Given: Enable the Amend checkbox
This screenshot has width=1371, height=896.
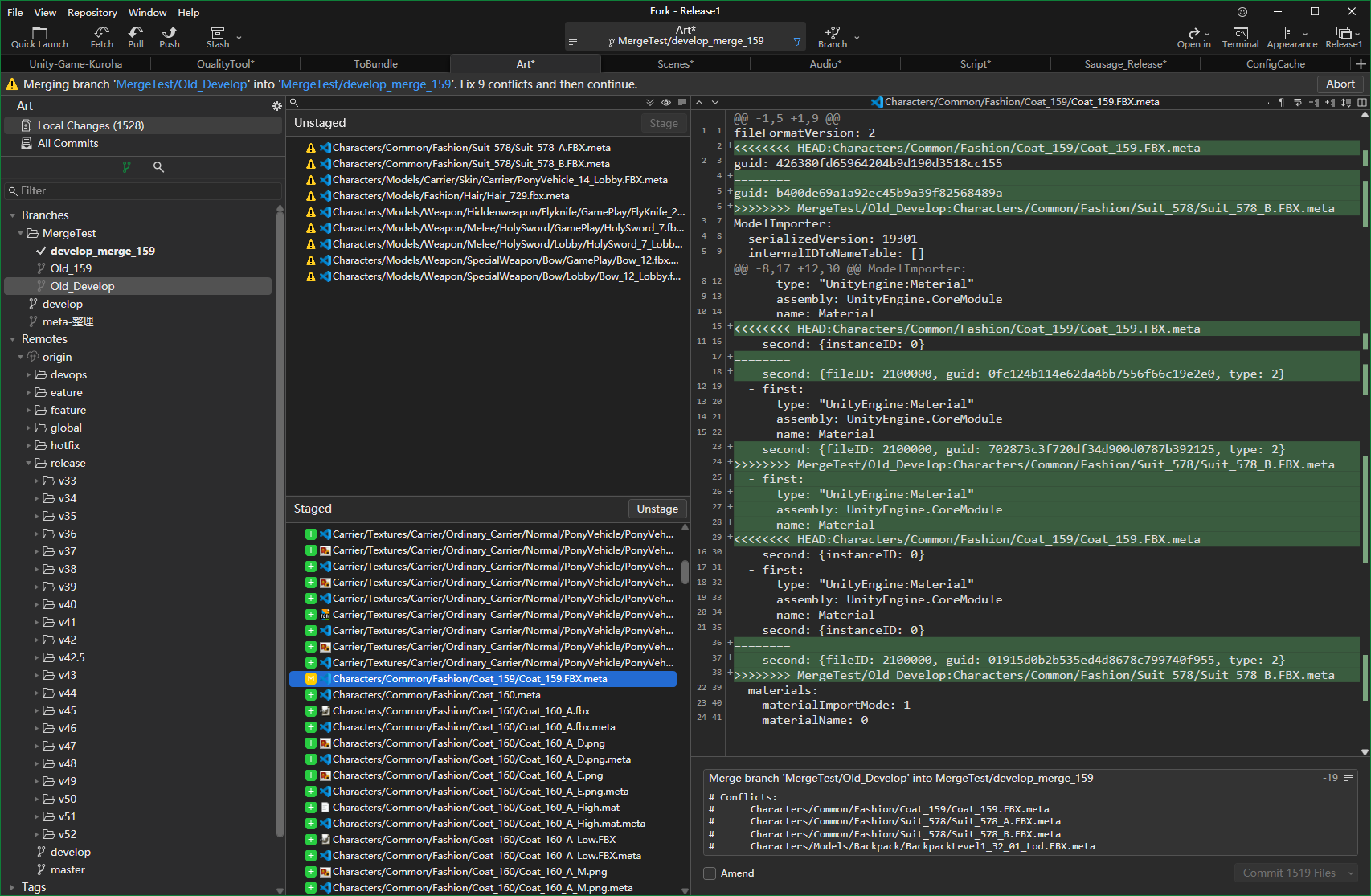Looking at the screenshot, I should 710,873.
